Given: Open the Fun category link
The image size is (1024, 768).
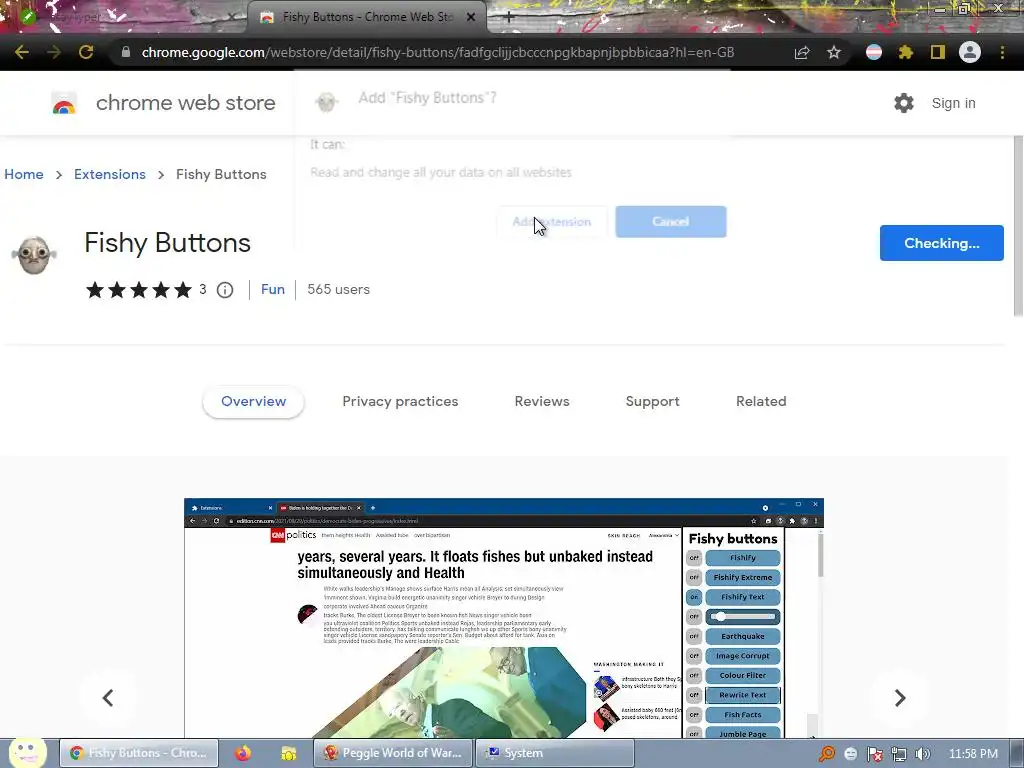Looking at the screenshot, I should (x=273, y=289).
